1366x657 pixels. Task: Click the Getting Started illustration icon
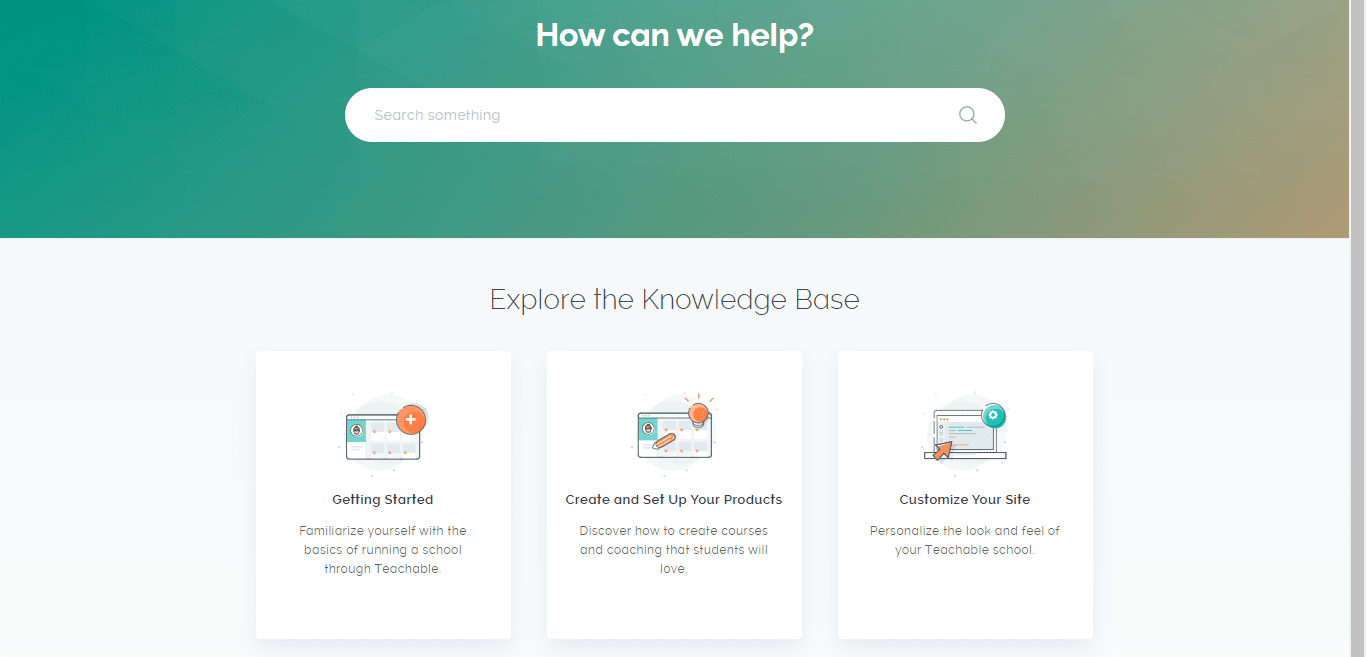point(384,433)
